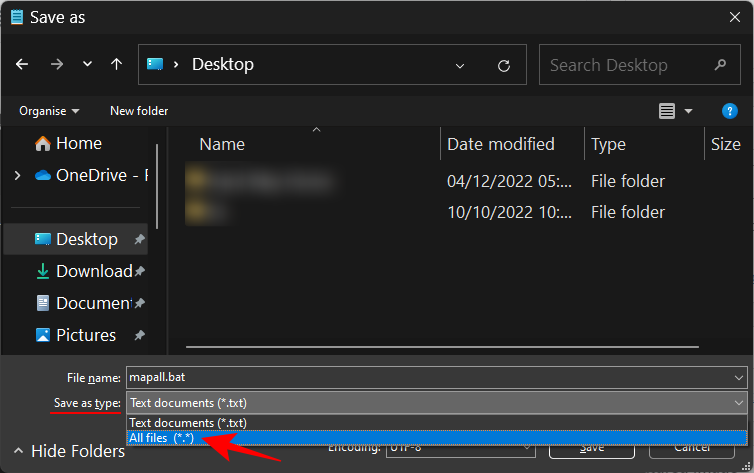Select Home in the navigation pane
754x473 pixels.
coord(68,143)
